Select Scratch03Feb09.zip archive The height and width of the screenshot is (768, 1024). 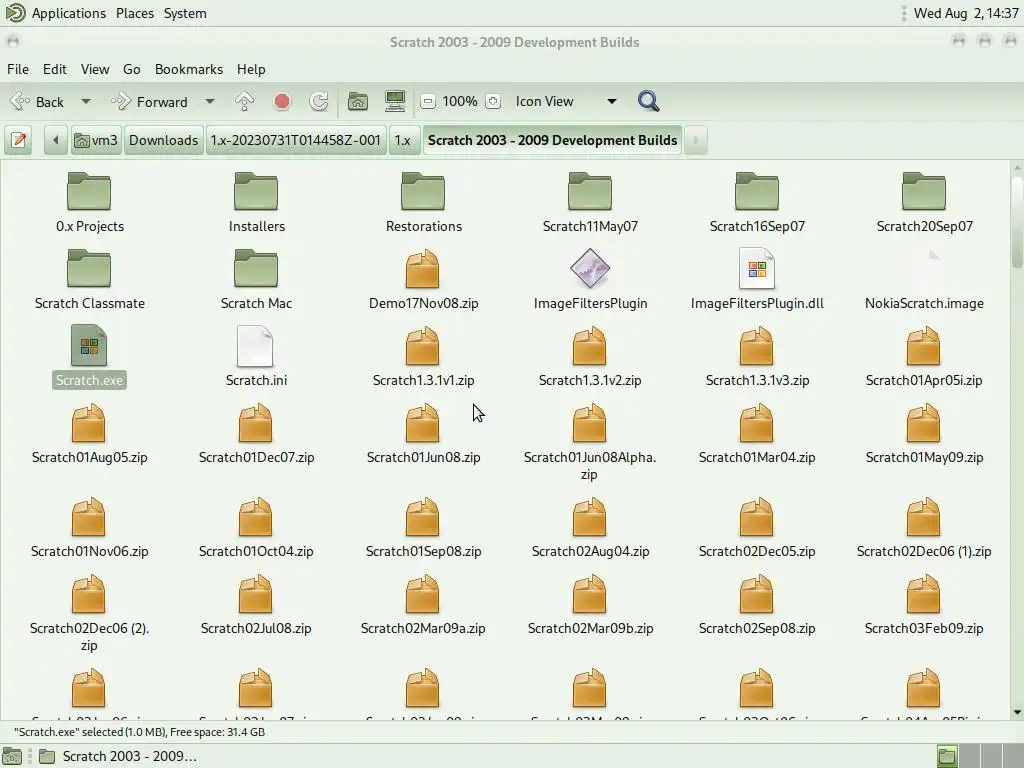924,605
